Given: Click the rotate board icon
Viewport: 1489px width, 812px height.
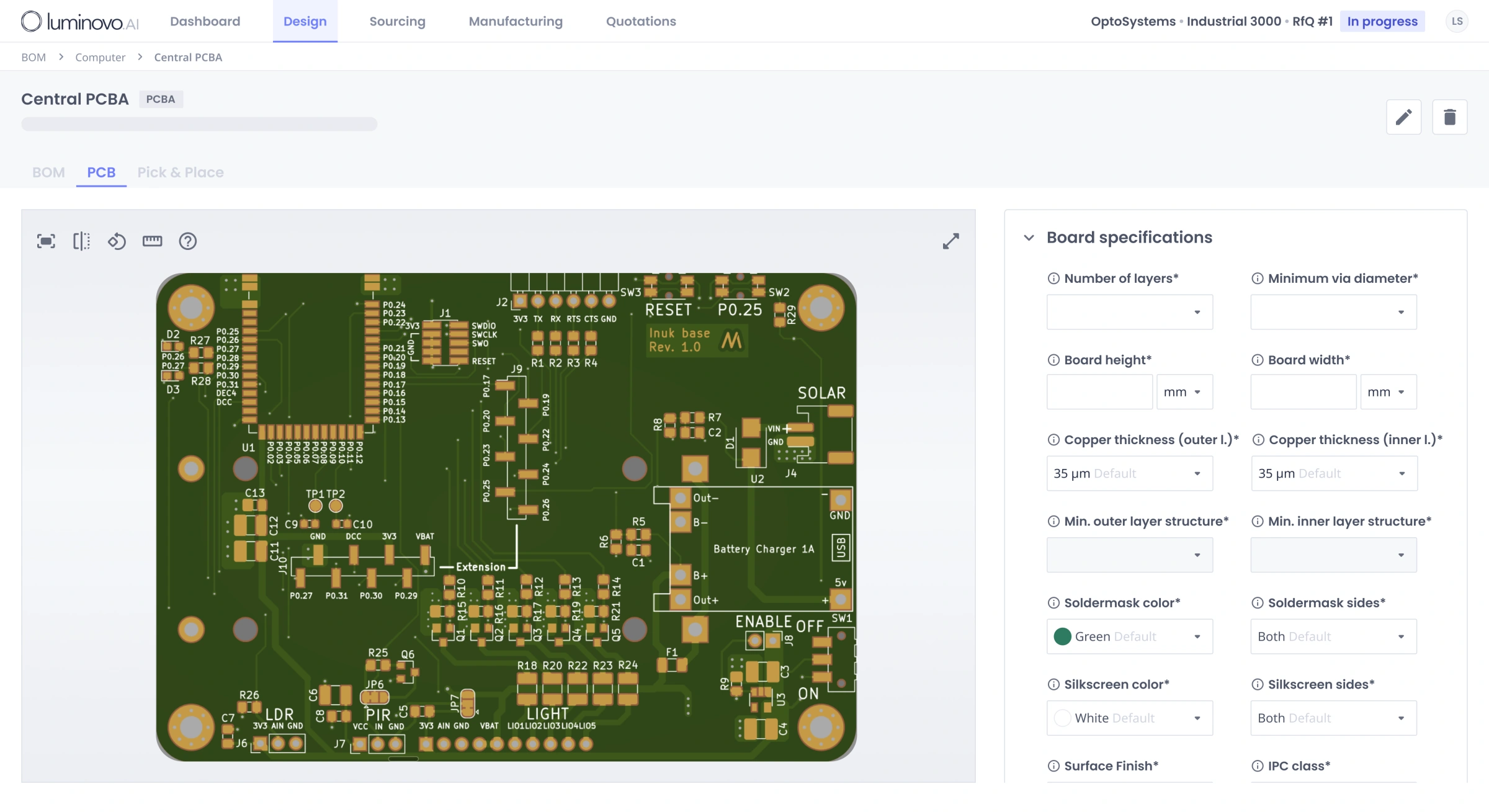Looking at the screenshot, I should (x=117, y=241).
